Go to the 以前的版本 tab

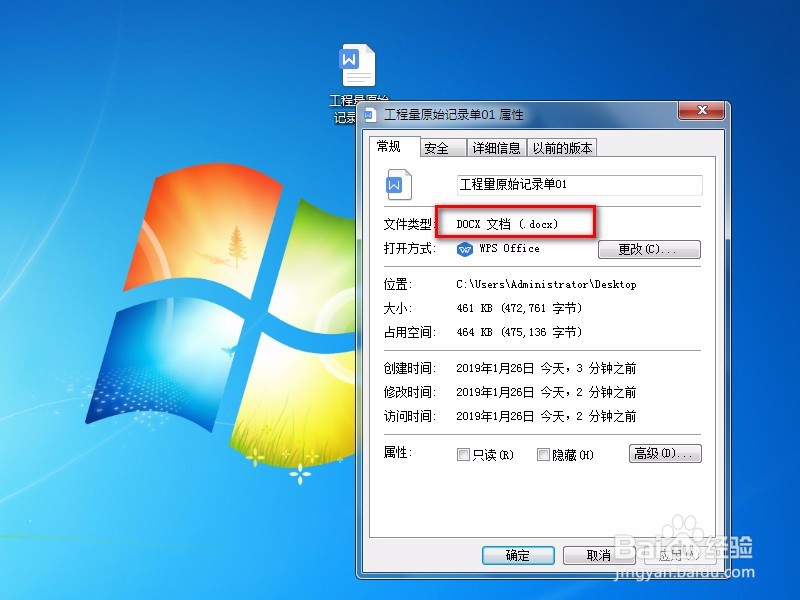click(562, 148)
